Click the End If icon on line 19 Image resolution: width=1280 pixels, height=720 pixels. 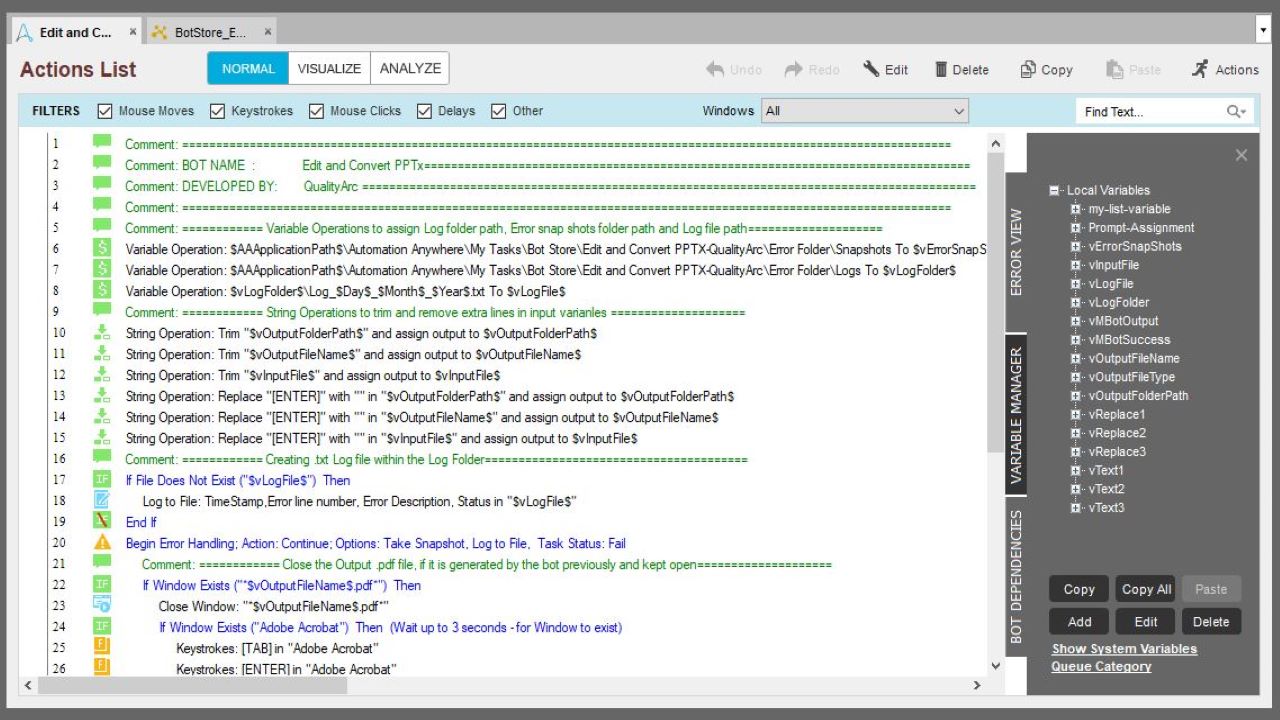(102, 521)
